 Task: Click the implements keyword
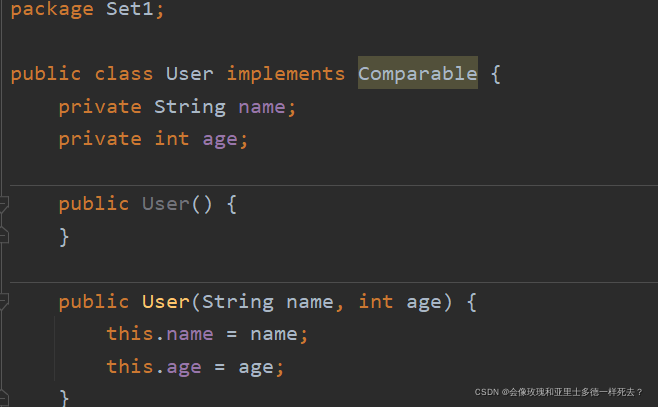click(286, 74)
